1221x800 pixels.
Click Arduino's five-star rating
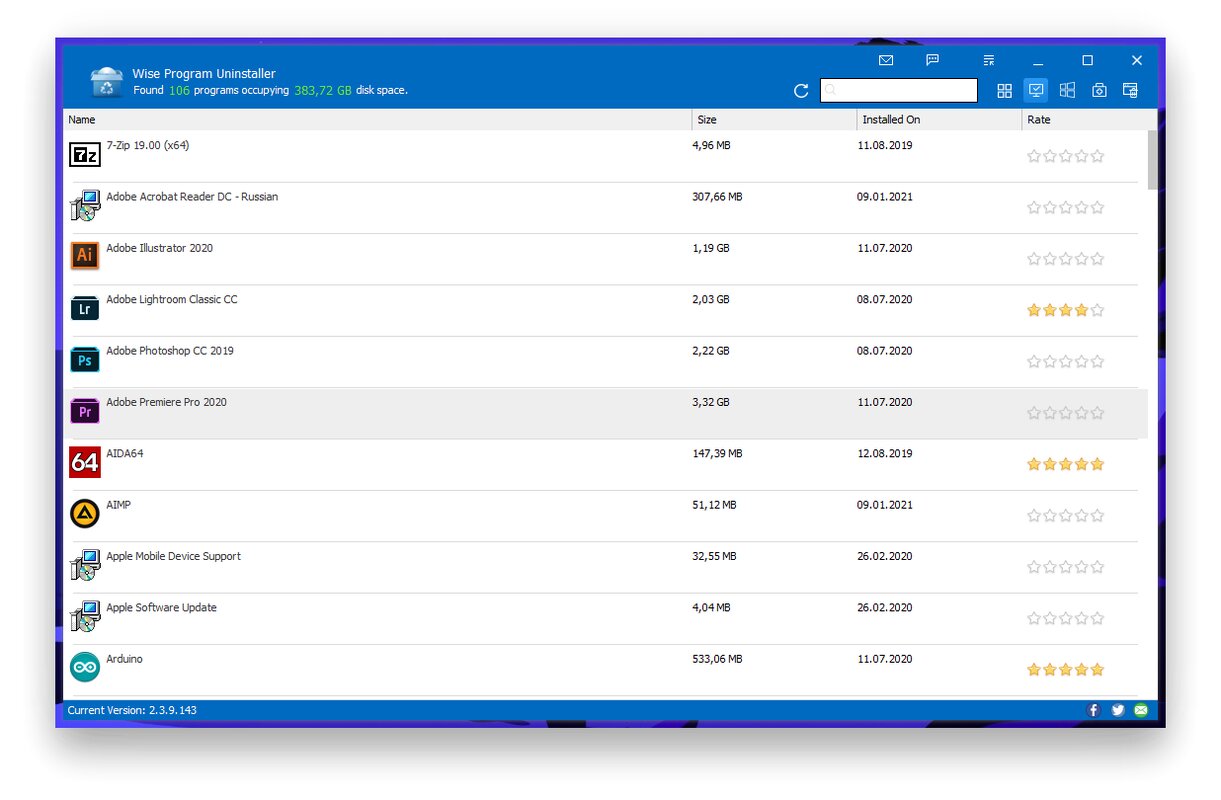coord(1066,670)
